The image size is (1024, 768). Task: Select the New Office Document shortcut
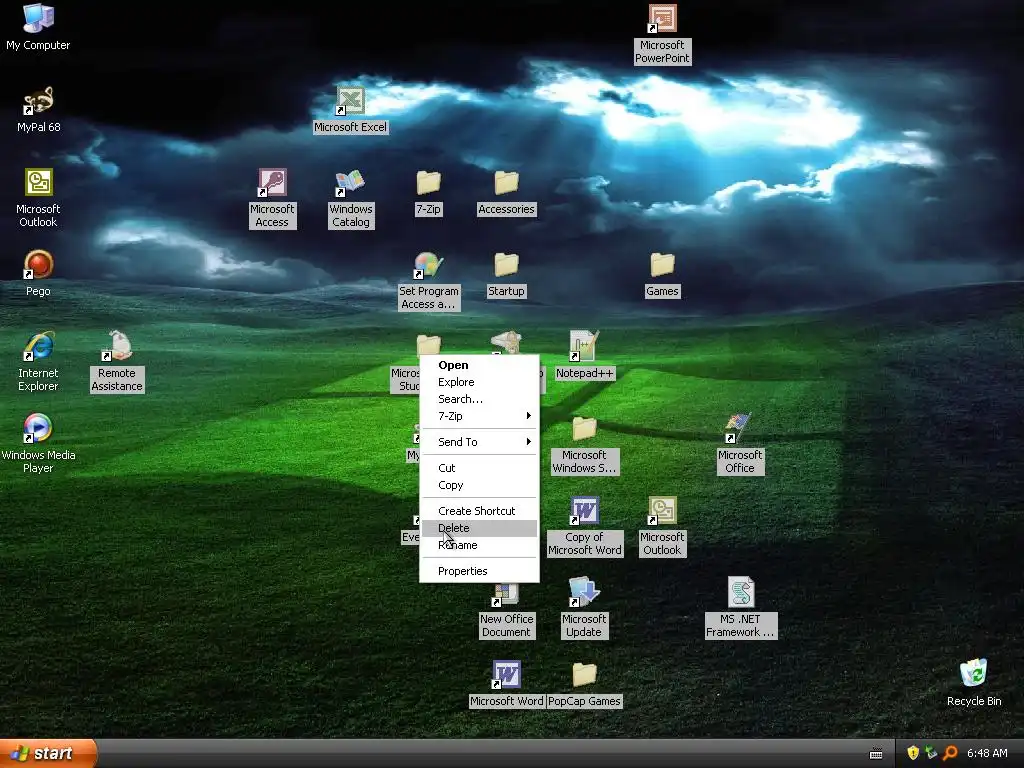[506, 609]
